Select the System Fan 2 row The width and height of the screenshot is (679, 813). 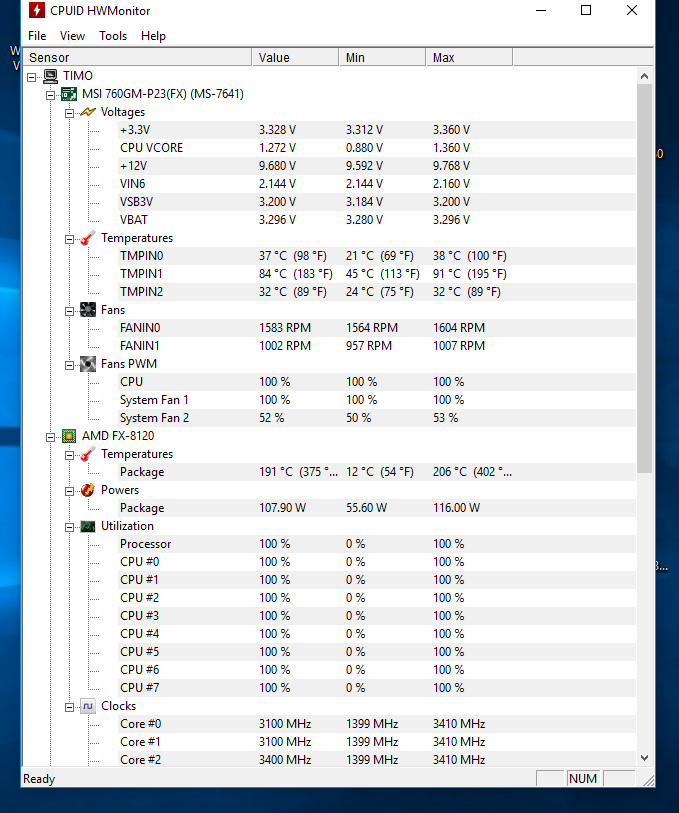377,418
